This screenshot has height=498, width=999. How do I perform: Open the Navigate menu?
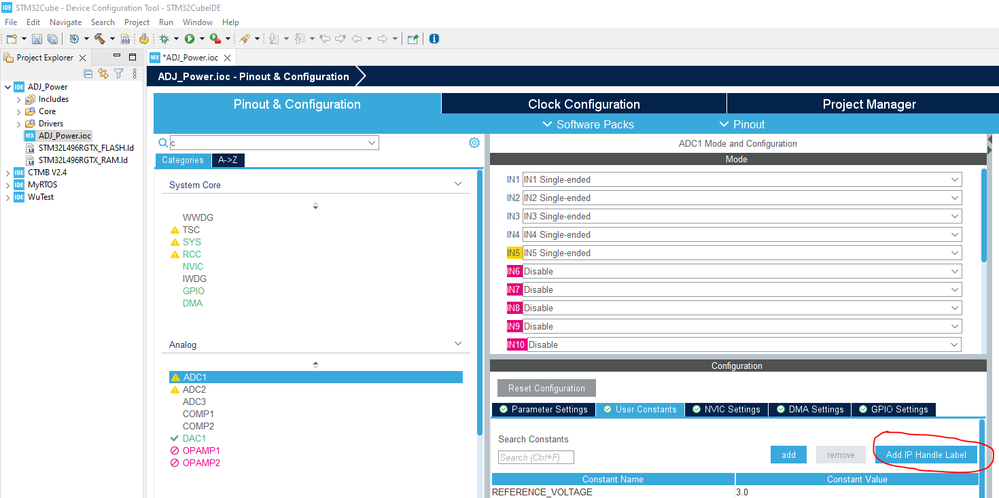[x=66, y=22]
